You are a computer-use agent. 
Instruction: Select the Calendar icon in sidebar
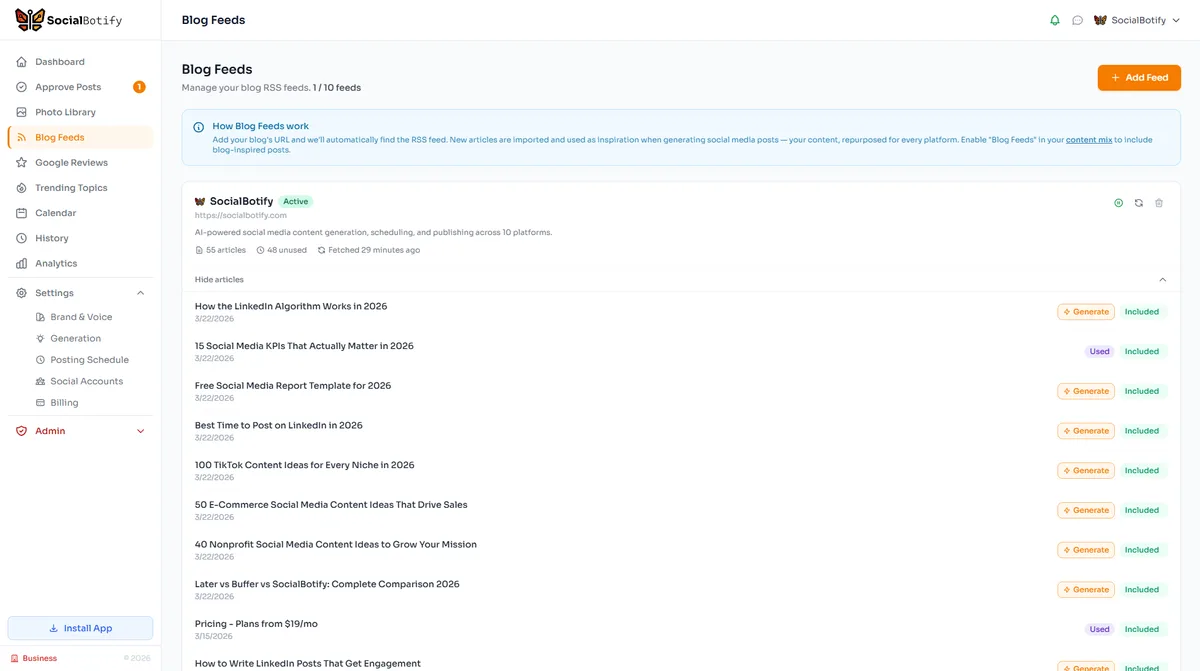(x=21, y=212)
